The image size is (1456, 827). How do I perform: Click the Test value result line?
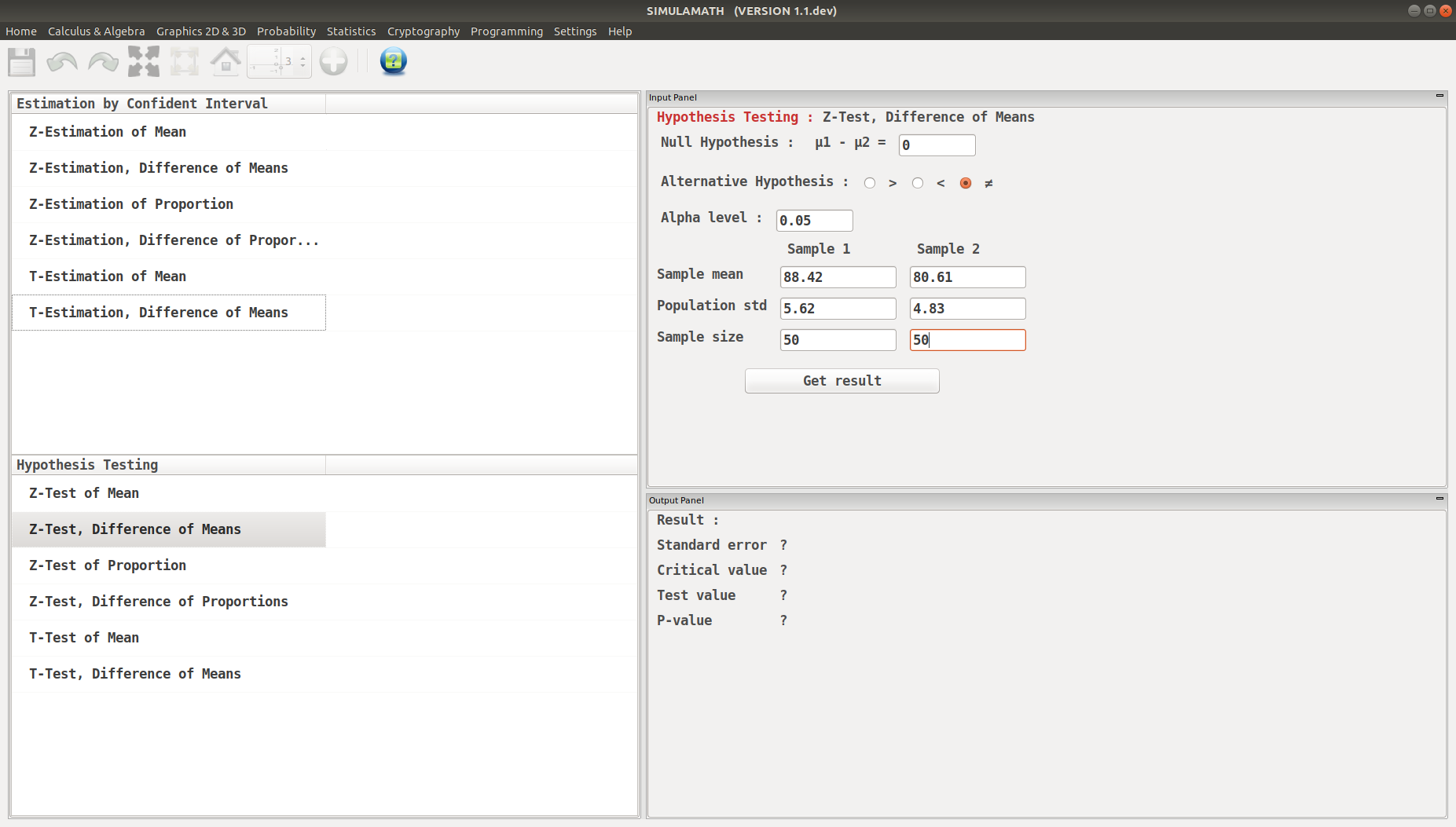click(x=722, y=595)
